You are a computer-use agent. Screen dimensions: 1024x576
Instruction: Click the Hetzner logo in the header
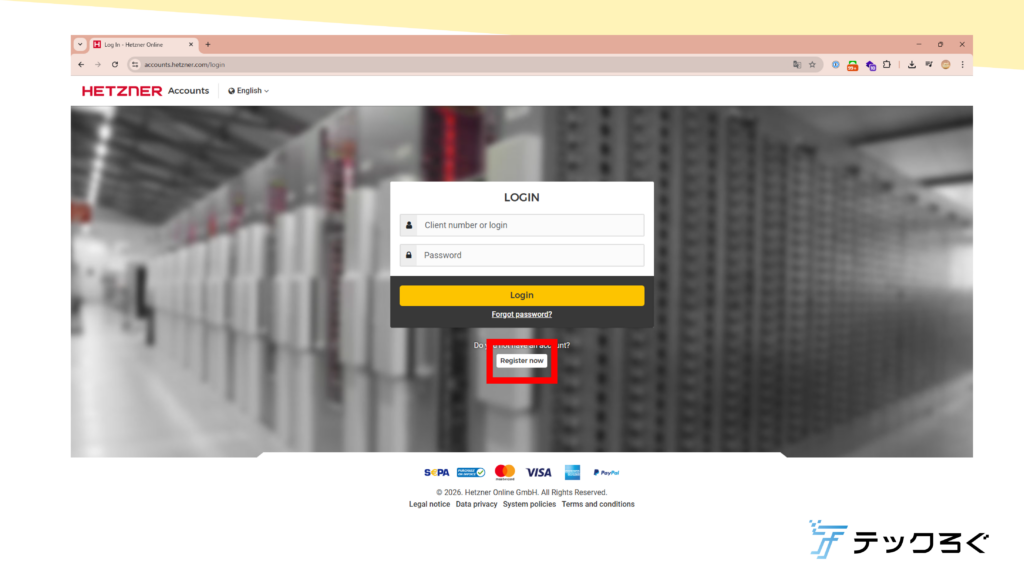click(x=121, y=91)
